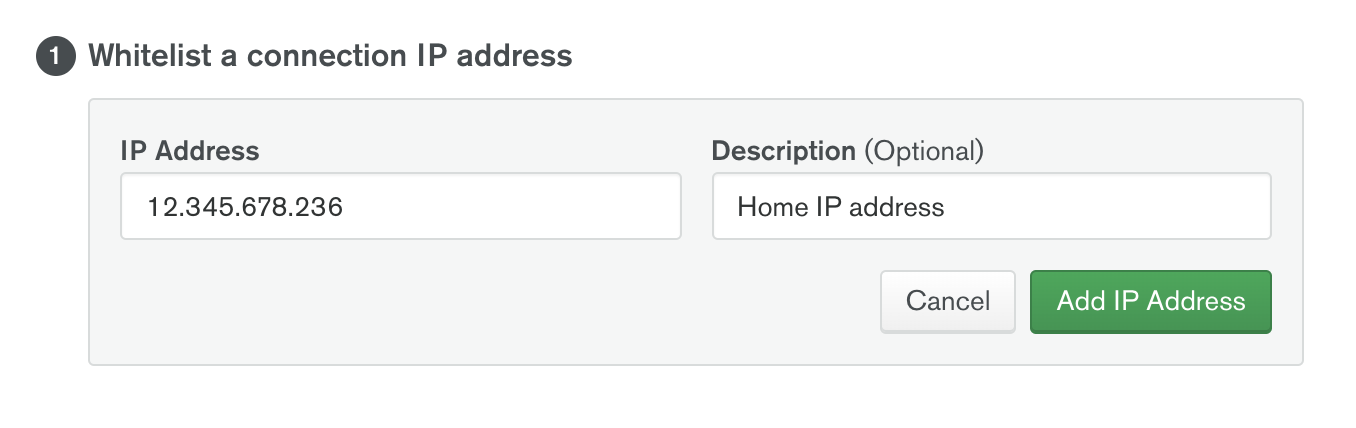Click the step 1 number badge

(x=55, y=56)
